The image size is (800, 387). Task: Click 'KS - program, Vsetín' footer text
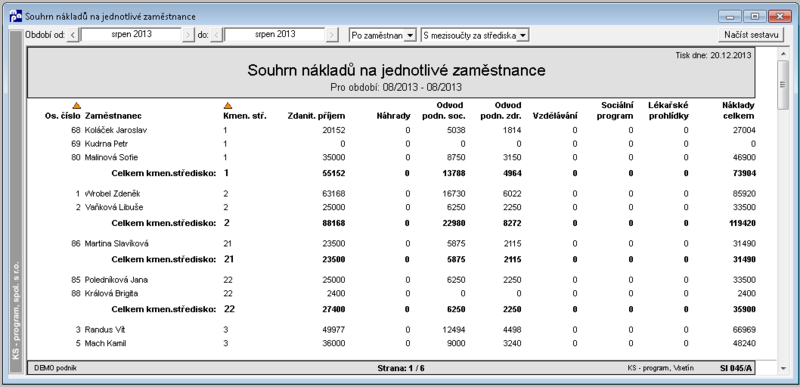tap(660, 368)
